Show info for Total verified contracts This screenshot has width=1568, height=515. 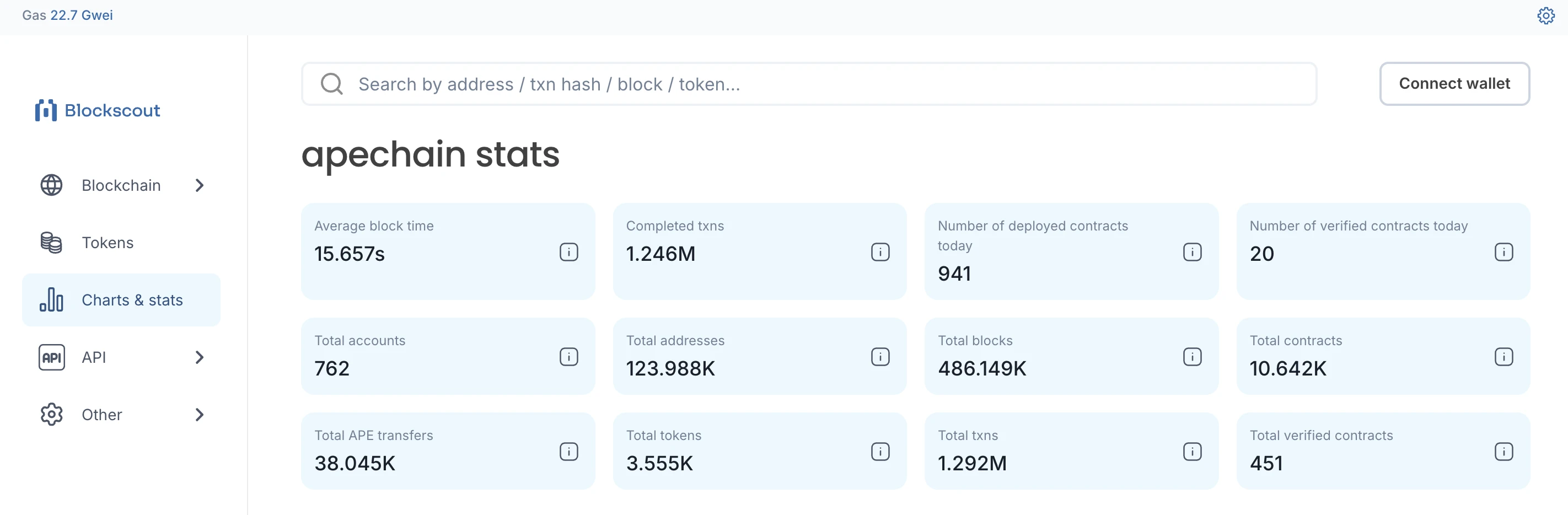point(1503,452)
